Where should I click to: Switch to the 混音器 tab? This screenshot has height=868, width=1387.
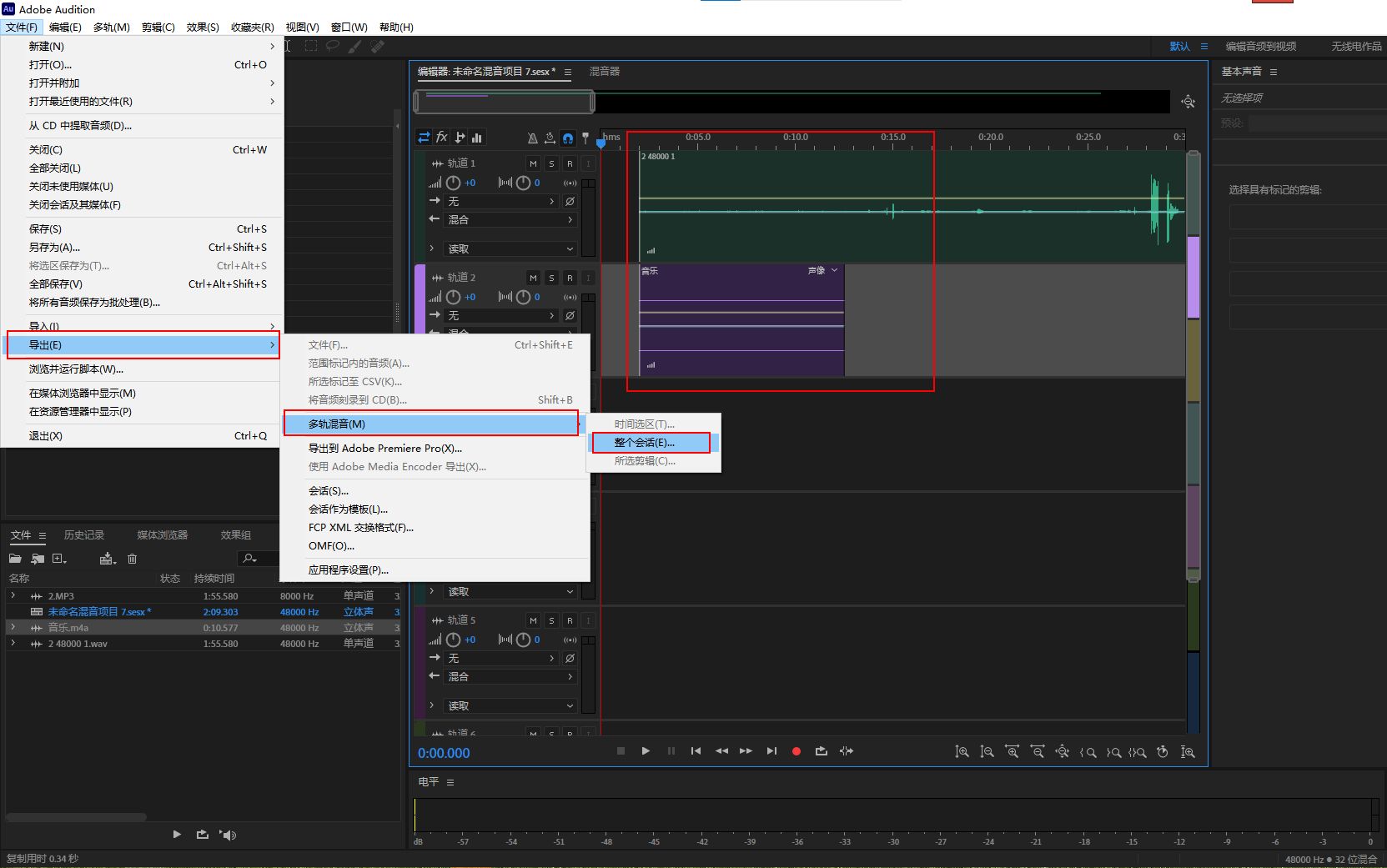tap(605, 71)
